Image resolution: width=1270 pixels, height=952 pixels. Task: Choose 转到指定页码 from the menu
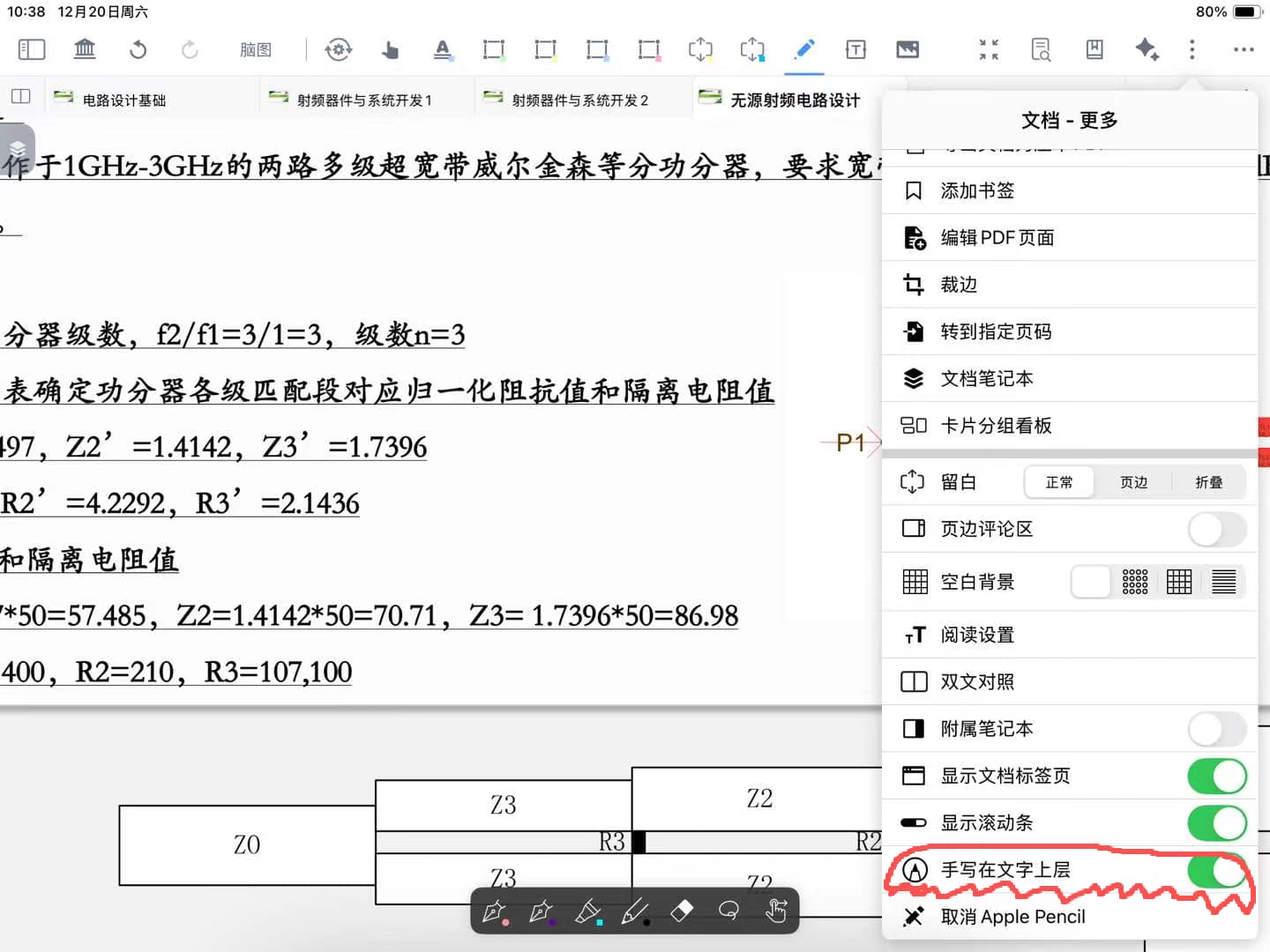coord(996,331)
